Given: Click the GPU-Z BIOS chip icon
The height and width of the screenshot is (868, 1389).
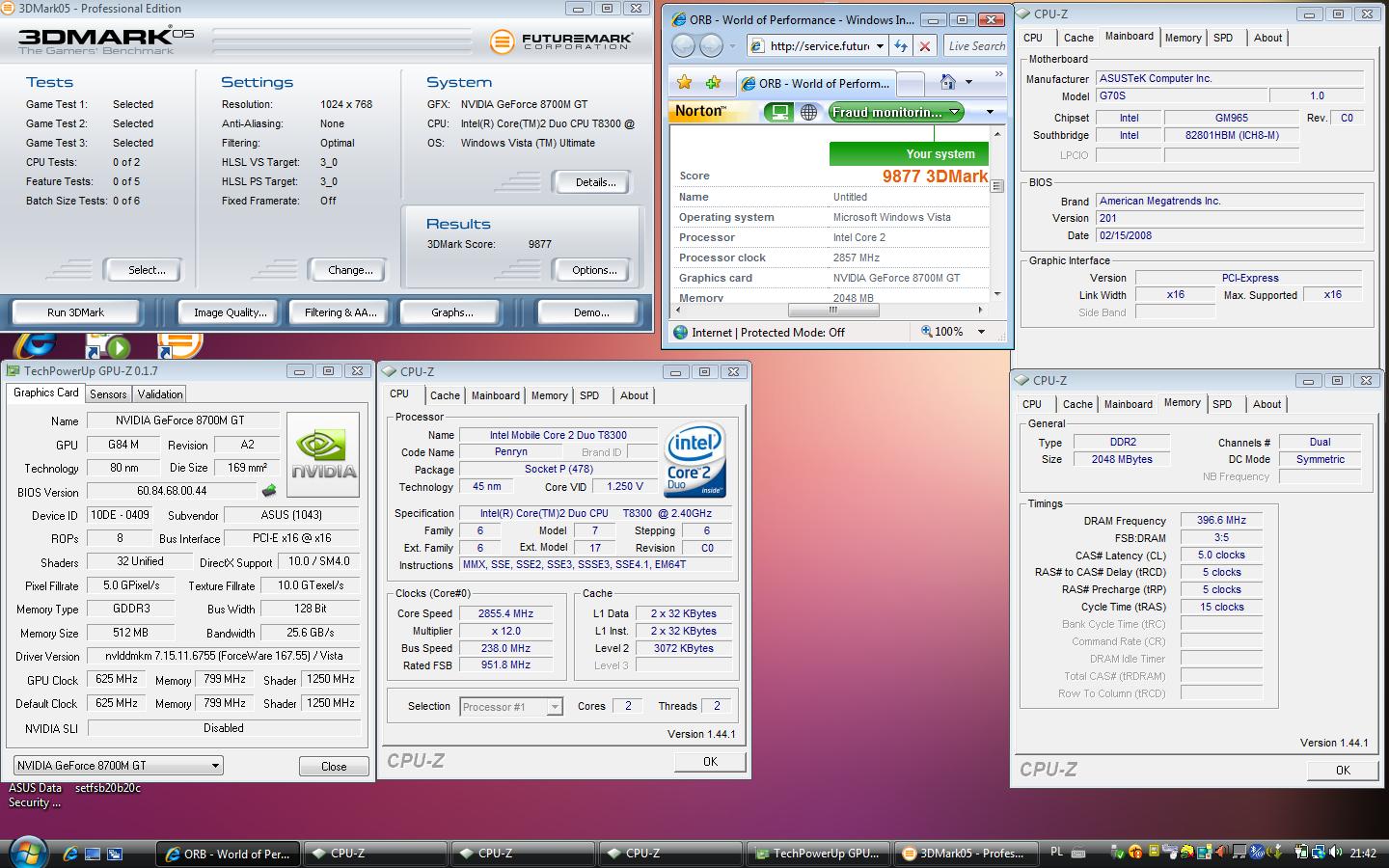Looking at the screenshot, I should pyautogui.click(x=268, y=491).
